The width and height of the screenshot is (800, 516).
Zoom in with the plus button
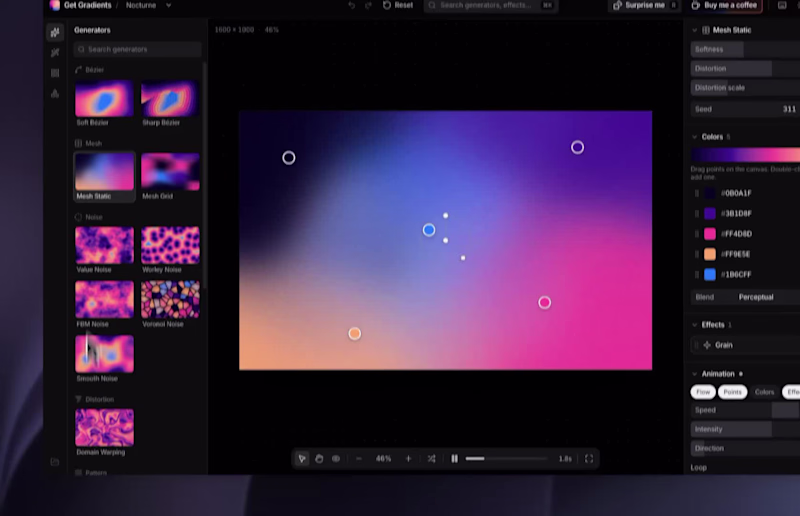[x=408, y=459]
